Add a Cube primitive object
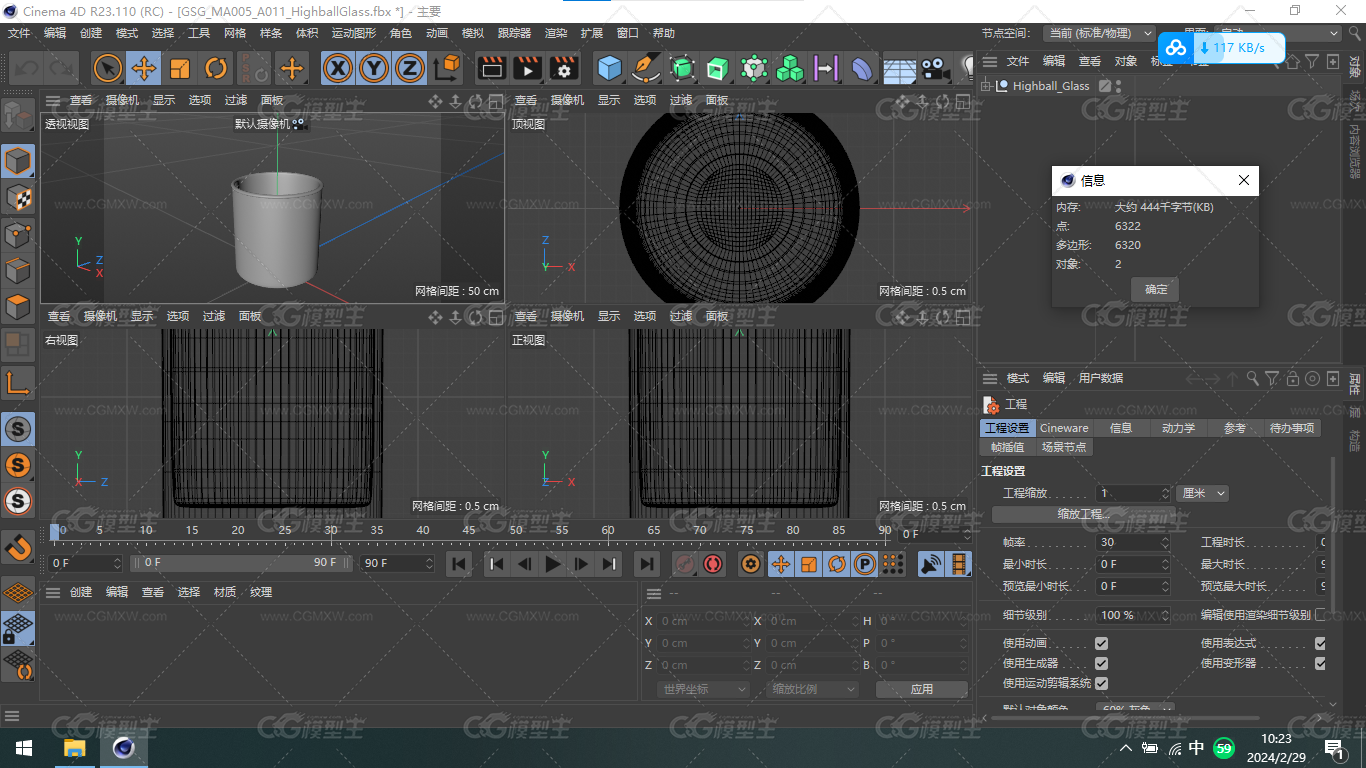1366x768 pixels. [610, 68]
